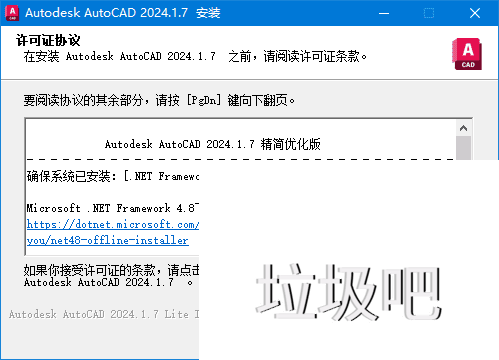Screen dimensions: 499x360
Task: Click the 许可证协议 heading
Action: [x=48, y=40]
